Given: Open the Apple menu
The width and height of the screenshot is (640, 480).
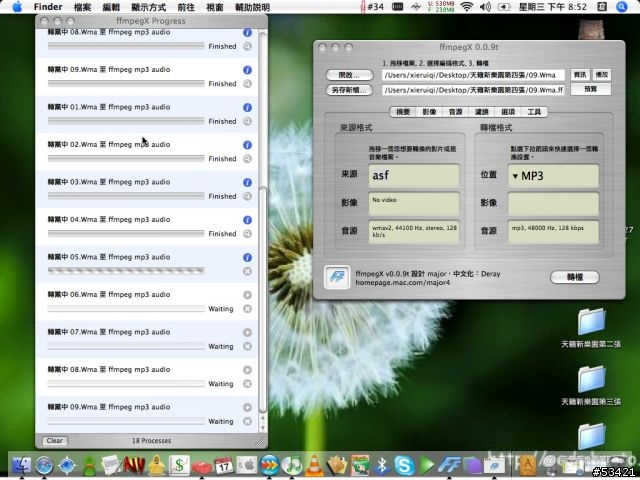Looking at the screenshot, I should [x=17, y=7].
